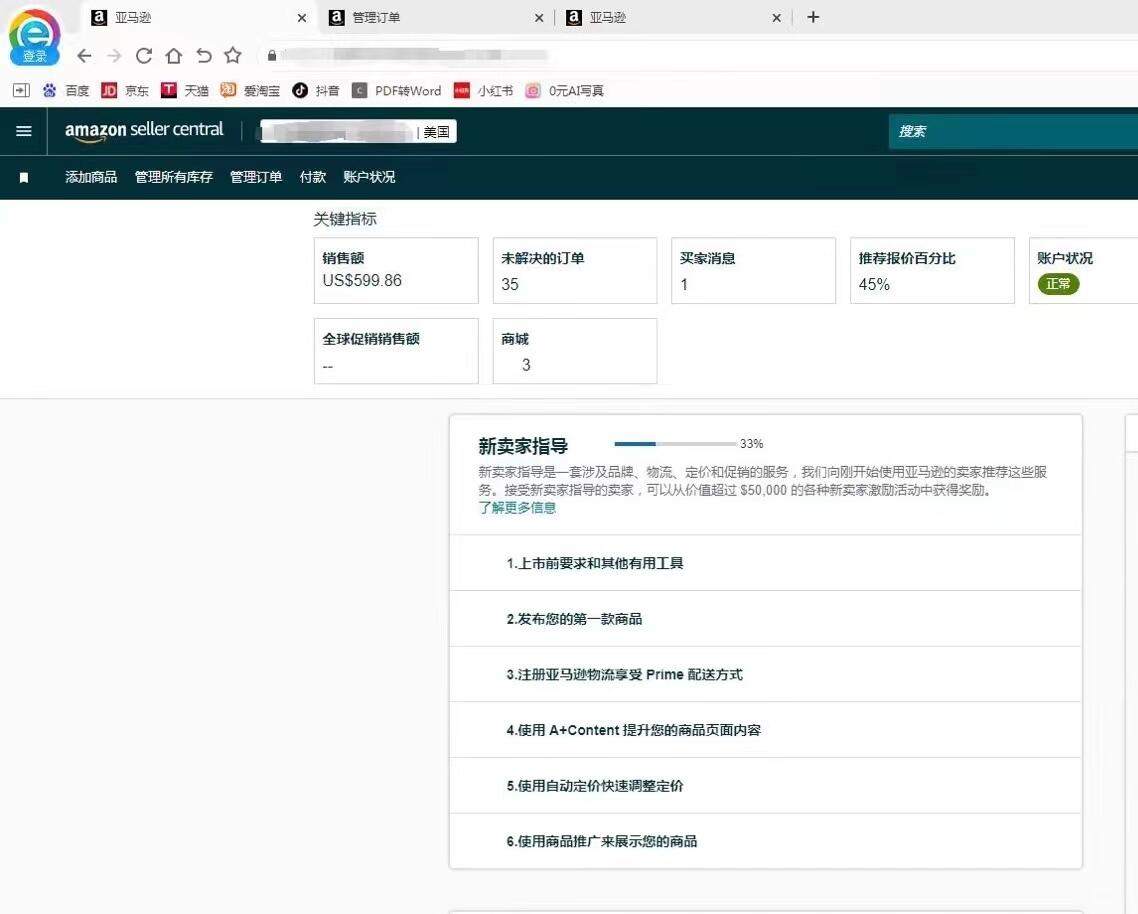Open the 商城 3 card
Image resolution: width=1138 pixels, height=914 pixels.
point(575,351)
